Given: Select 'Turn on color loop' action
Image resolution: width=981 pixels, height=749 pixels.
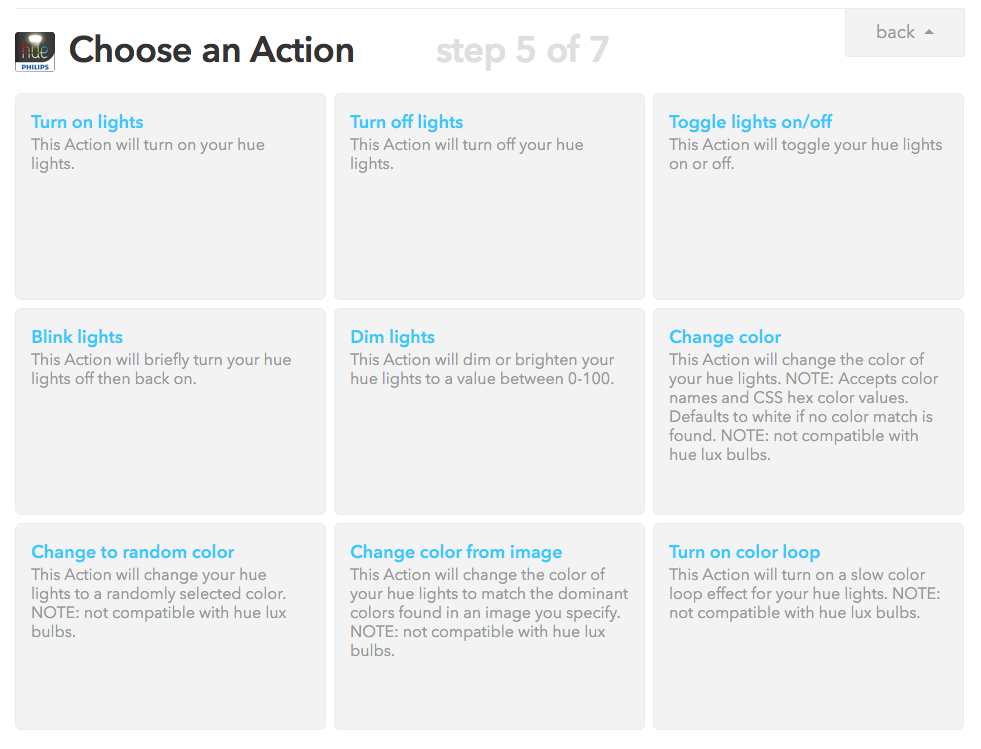Looking at the screenshot, I should tap(745, 552).
